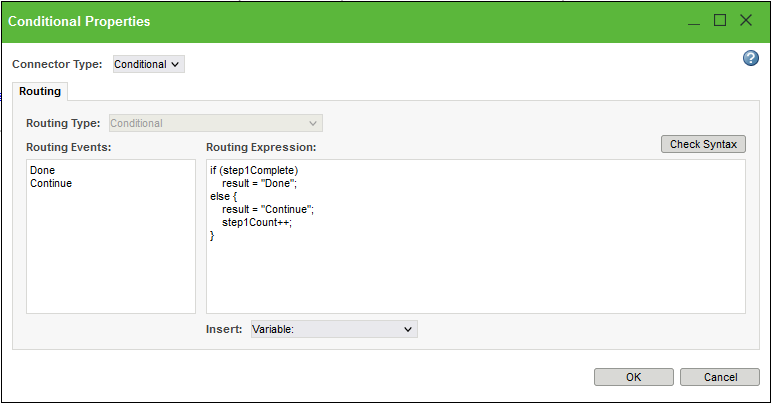Place cursor on result = "Done" line
Image resolution: width=772 pixels, height=404 pixels.
click(259, 184)
